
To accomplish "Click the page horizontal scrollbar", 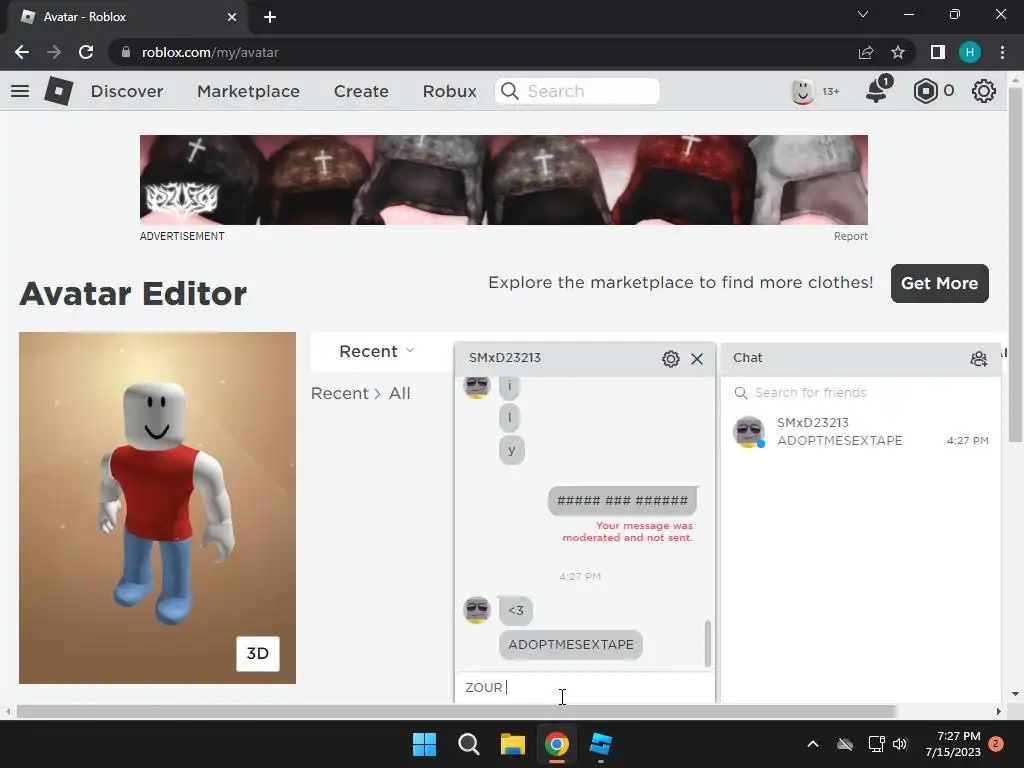I will pyautogui.click(x=456, y=711).
